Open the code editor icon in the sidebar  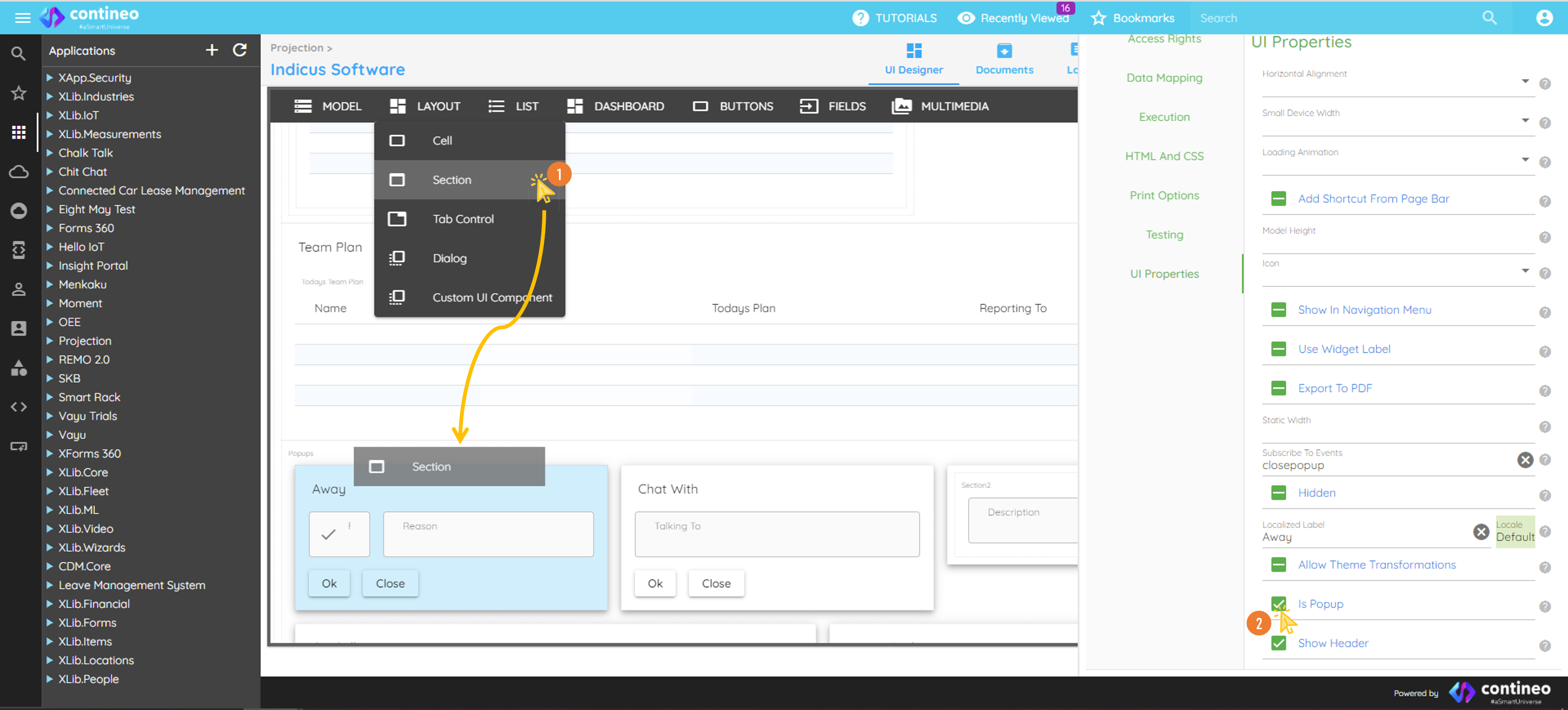(18, 407)
